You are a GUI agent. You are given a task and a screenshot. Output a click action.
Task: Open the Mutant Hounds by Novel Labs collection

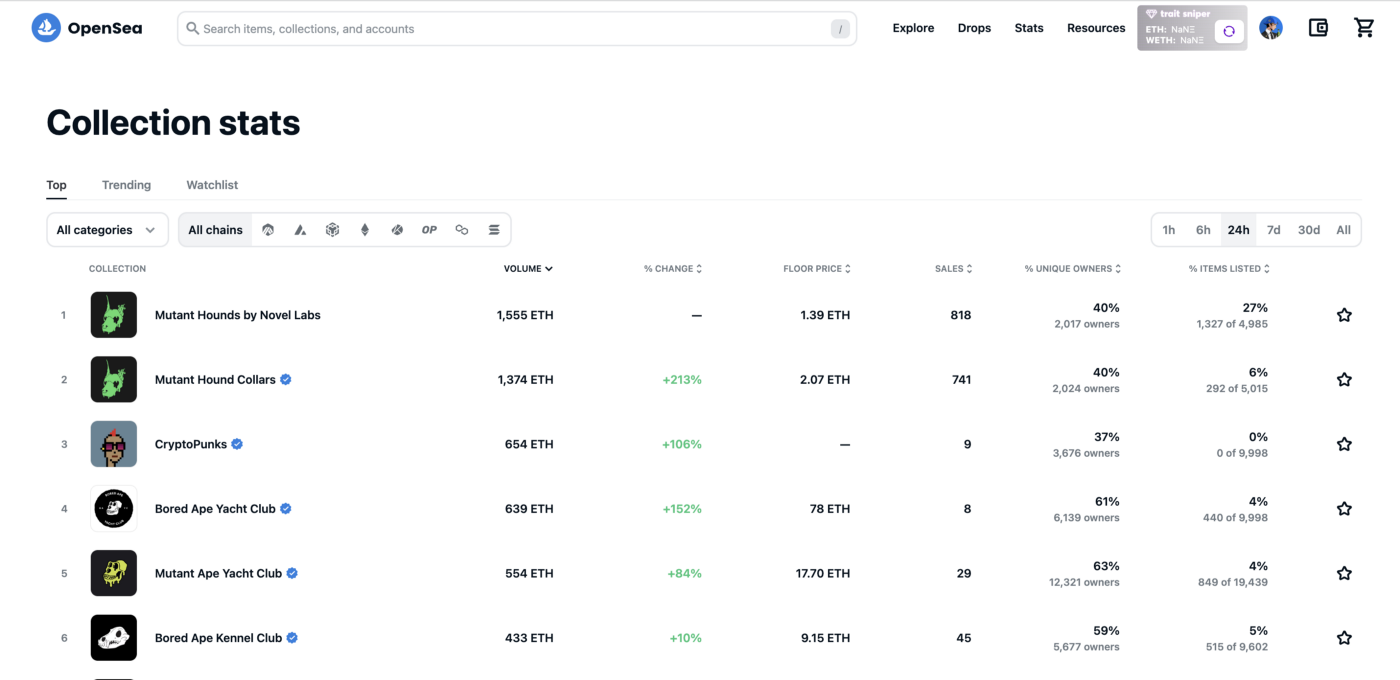(x=238, y=315)
